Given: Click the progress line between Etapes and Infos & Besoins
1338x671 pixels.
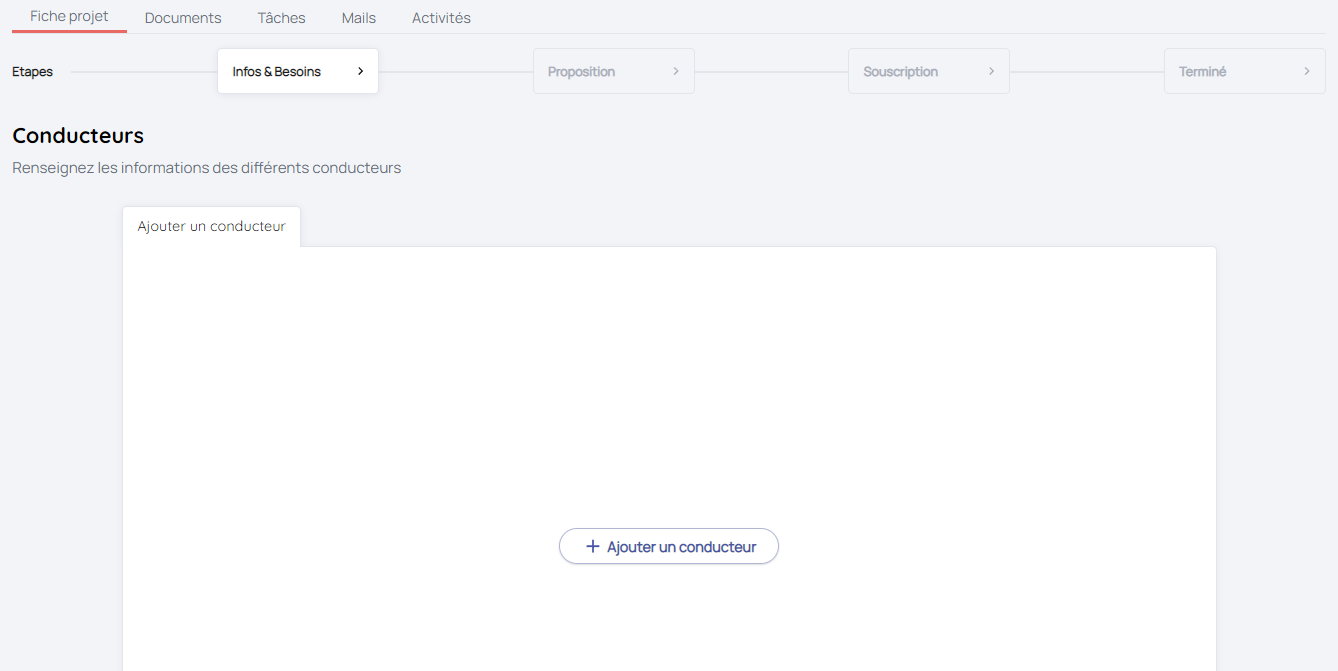Looking at the screenshot, I should click(x=144, y=72).
